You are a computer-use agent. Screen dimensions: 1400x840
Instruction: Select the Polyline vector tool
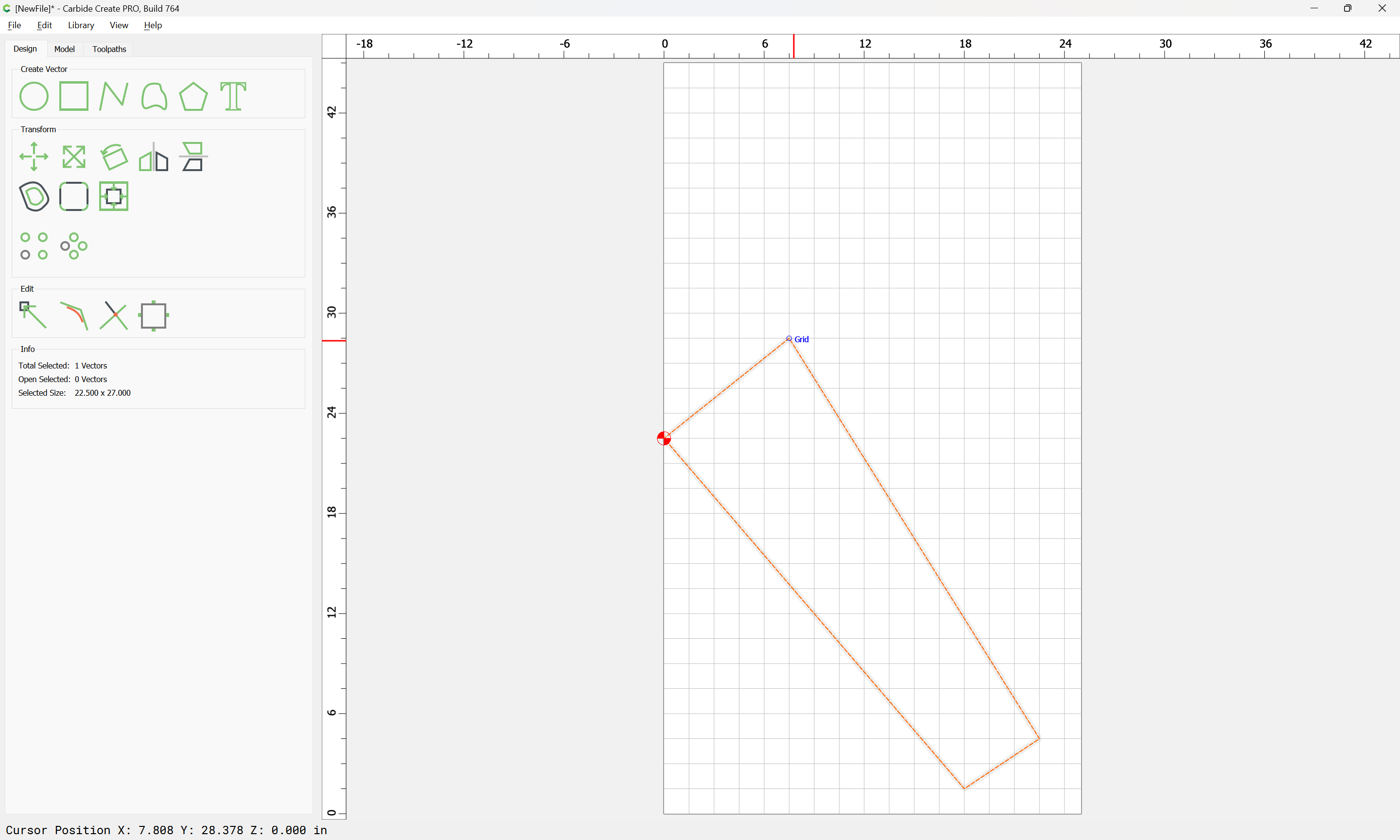tap(114, 96)
